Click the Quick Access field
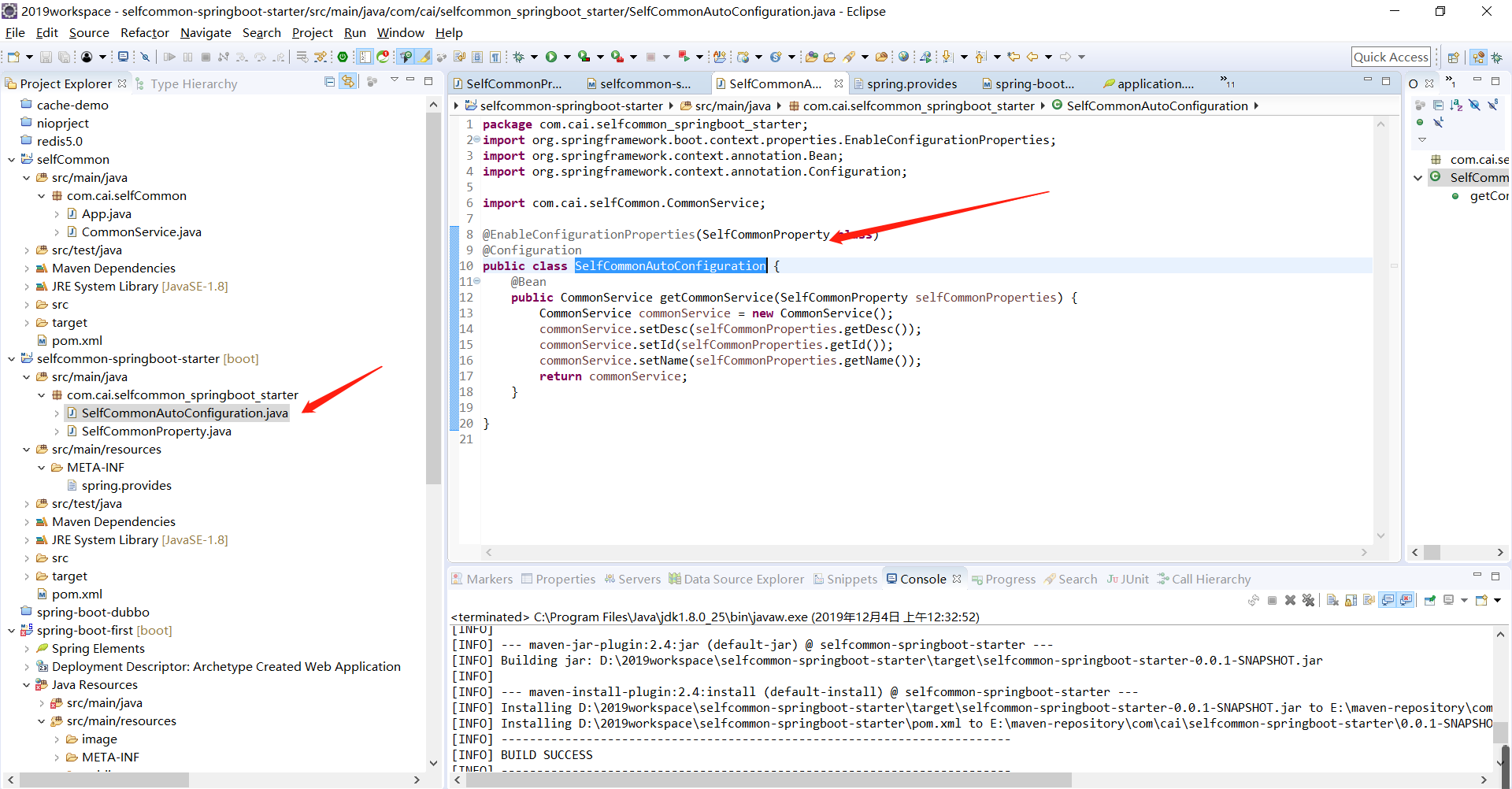 click(x=1391, y=56)
